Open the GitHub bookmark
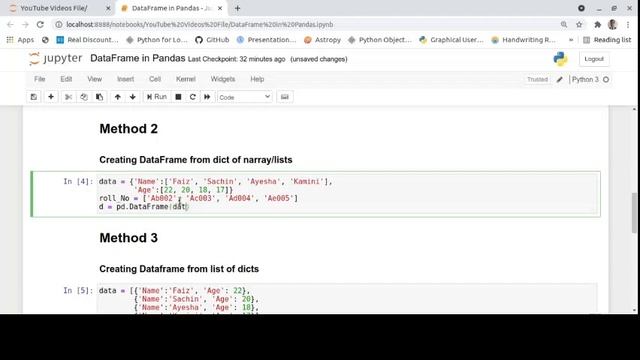 (212, 40)
